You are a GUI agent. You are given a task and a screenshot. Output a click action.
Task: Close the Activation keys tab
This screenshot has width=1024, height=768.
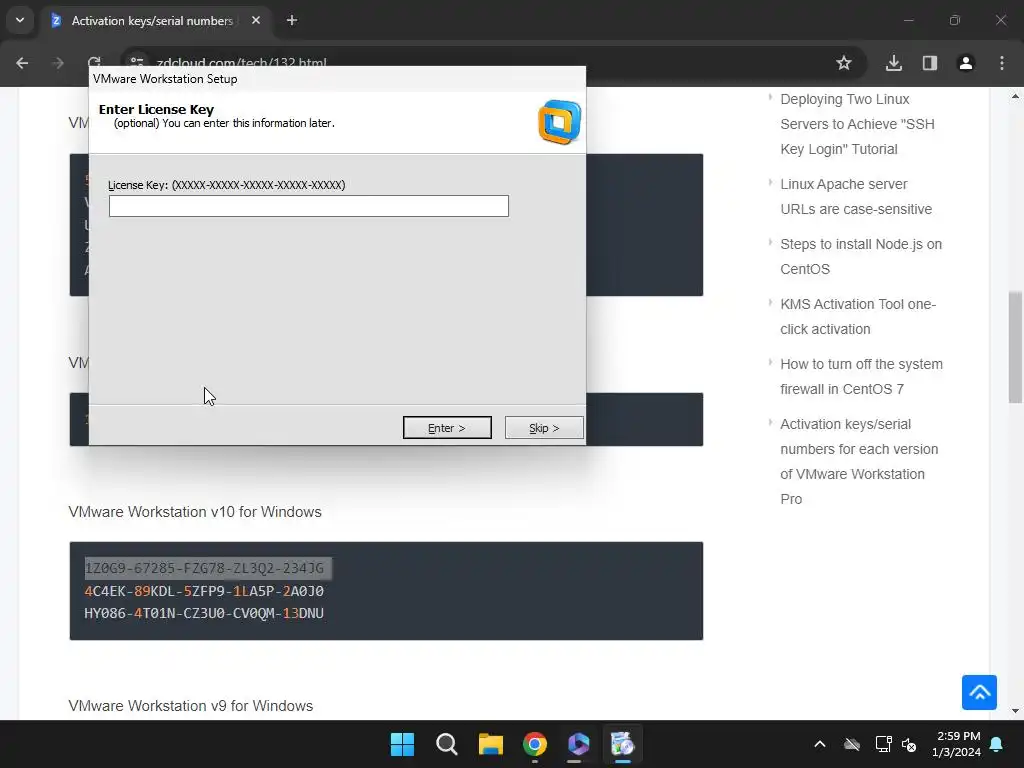tap(256, 20)
